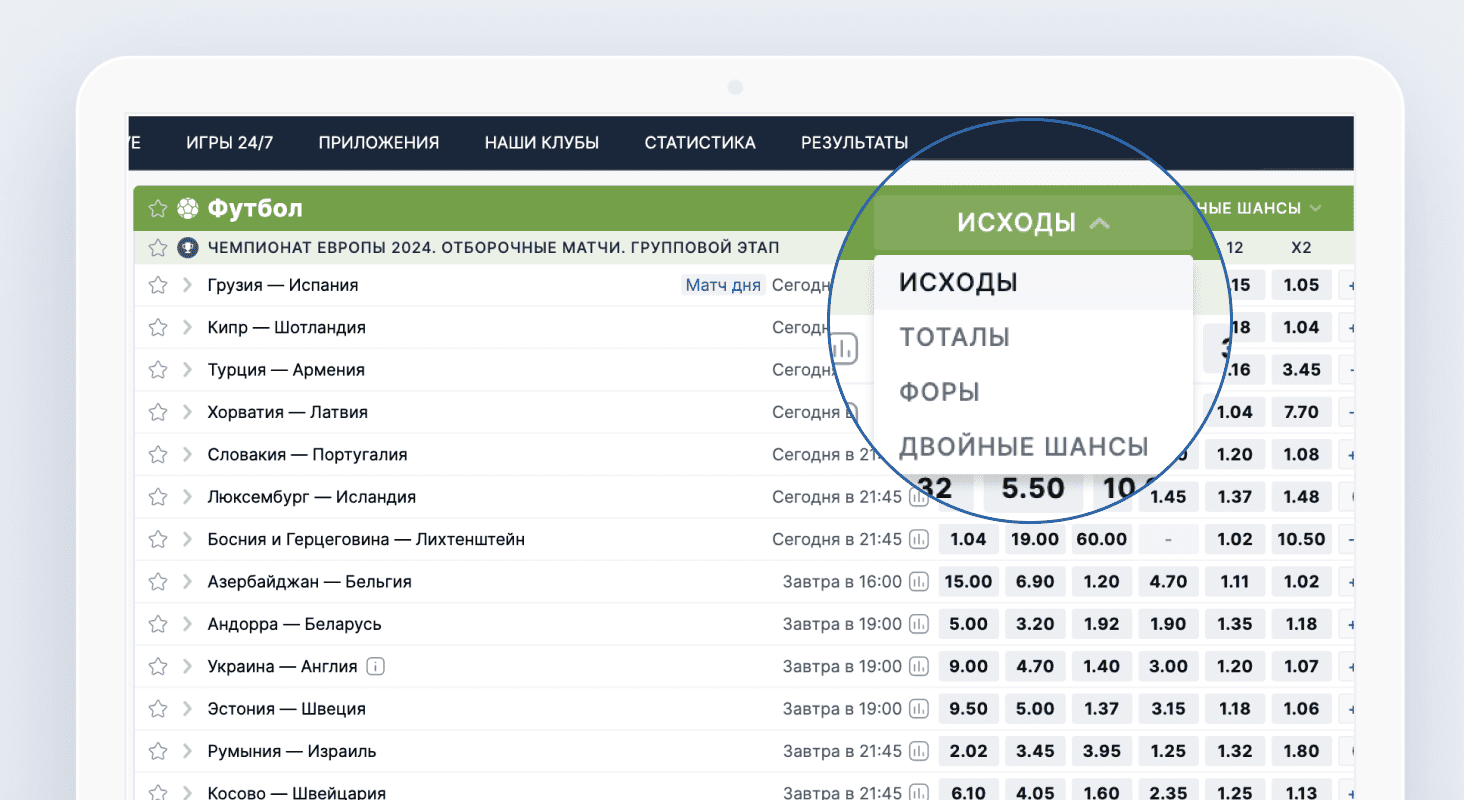Star the Словакия — Португалия match

[157, 454]
